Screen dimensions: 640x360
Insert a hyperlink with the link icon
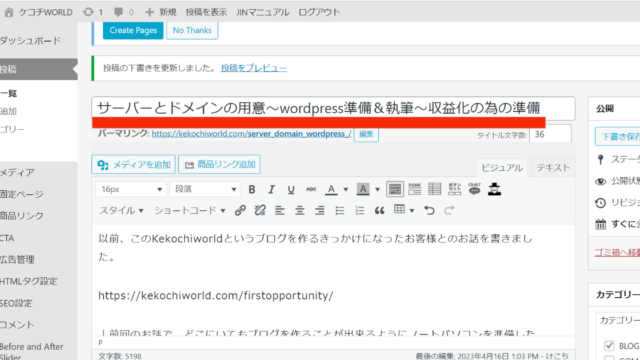tap(240, 211)
